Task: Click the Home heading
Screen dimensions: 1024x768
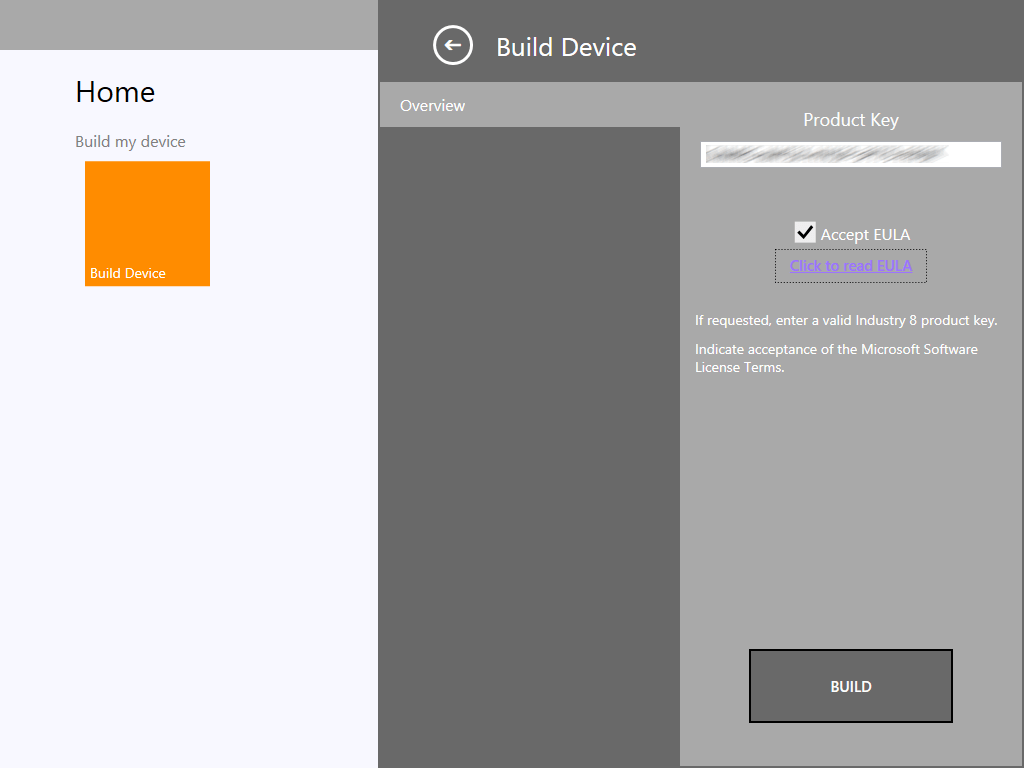Action: pos(115,91)
